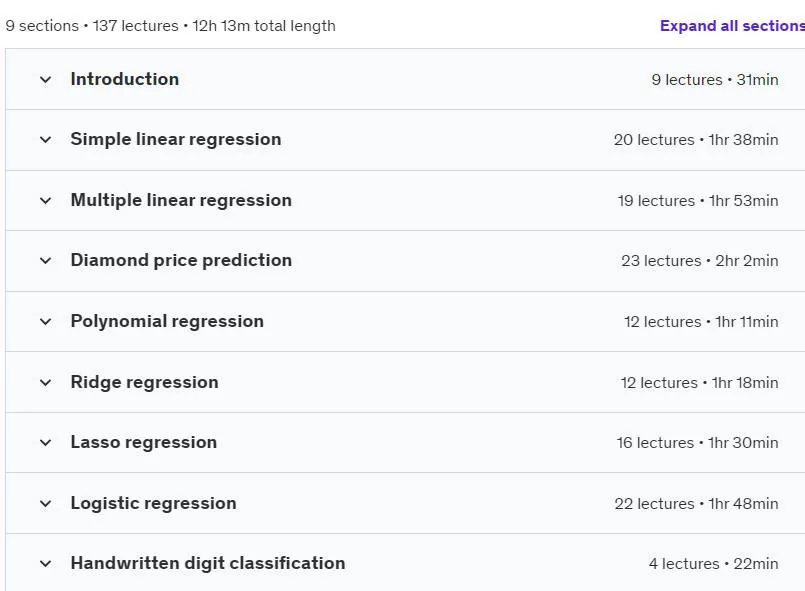
Task: Select Simple linear regression title
Action: [176, 139]
